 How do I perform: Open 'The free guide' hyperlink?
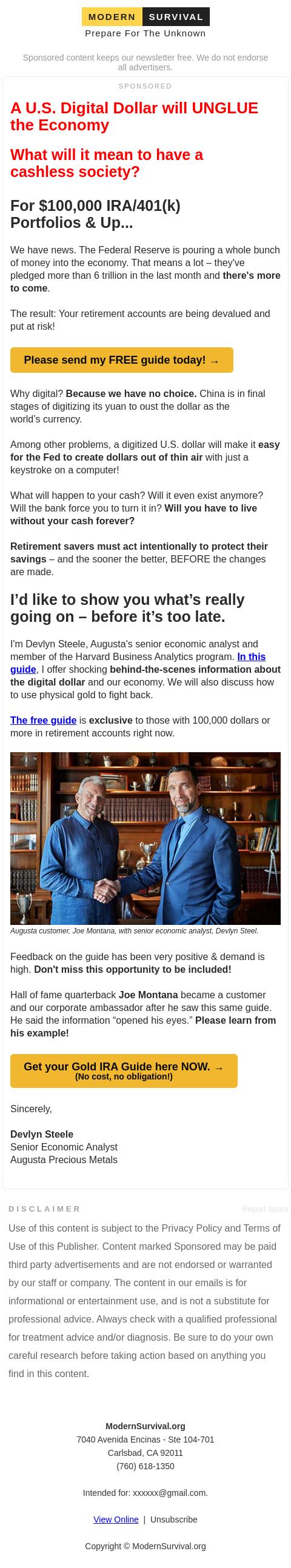pyautogui.click(x=43, y=720)
